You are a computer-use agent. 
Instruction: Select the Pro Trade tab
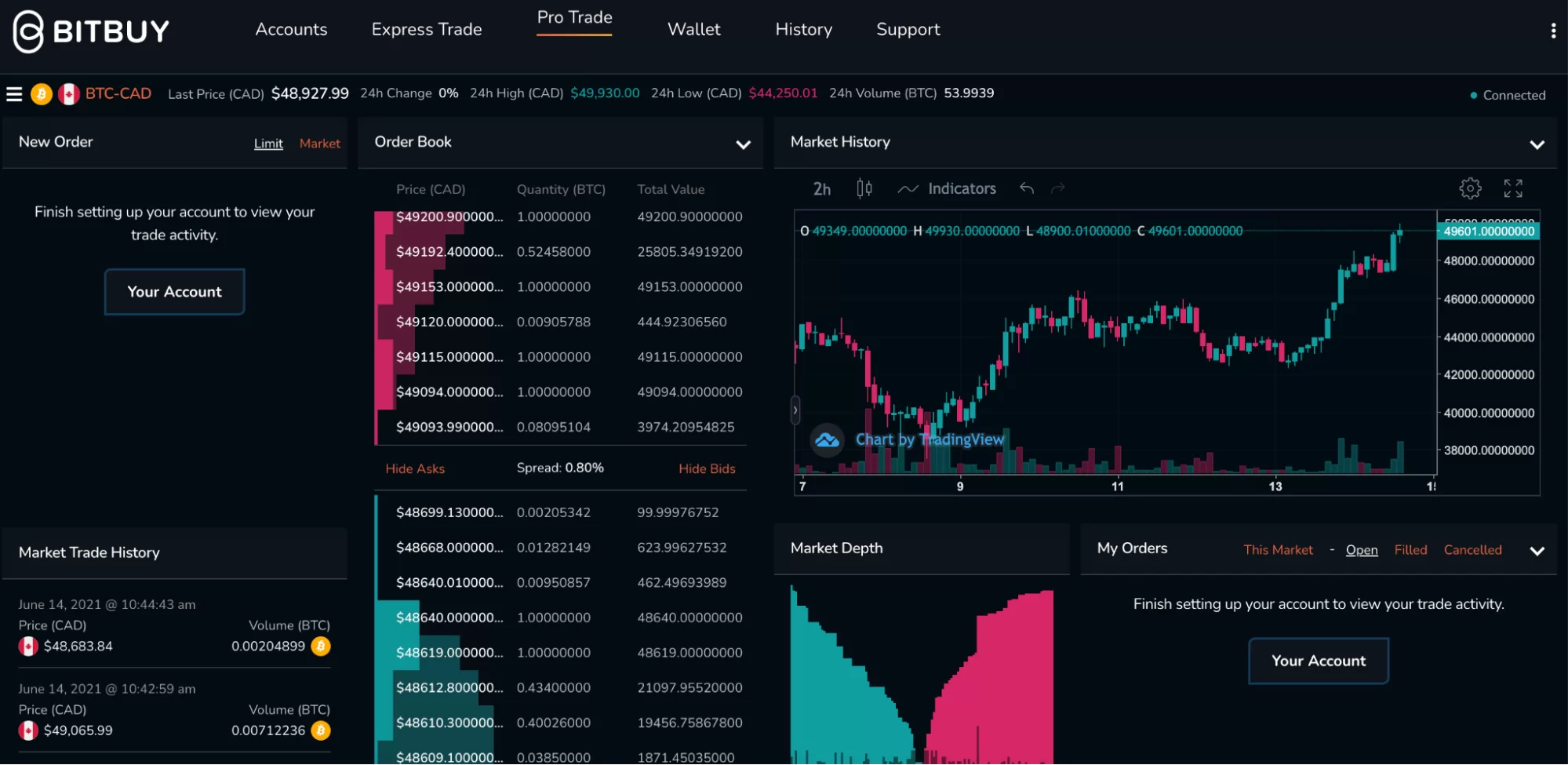(x=574, y=18)
